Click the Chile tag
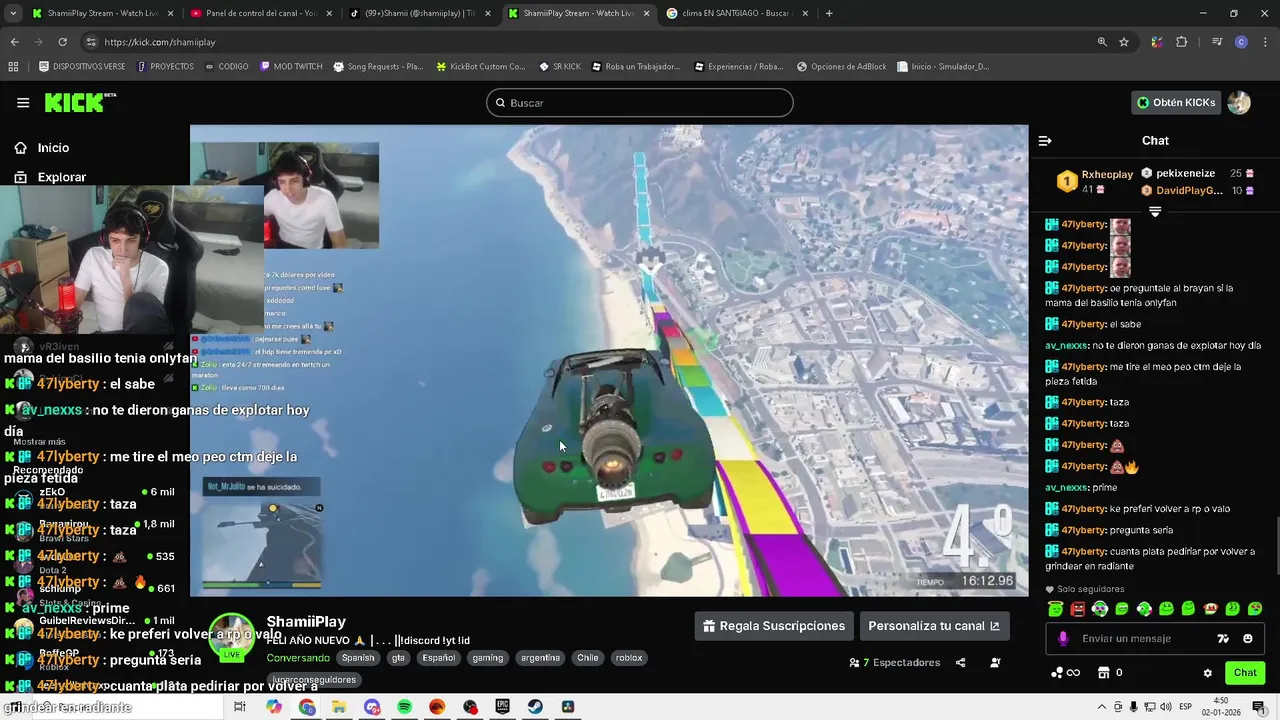 tap(588, 658)
